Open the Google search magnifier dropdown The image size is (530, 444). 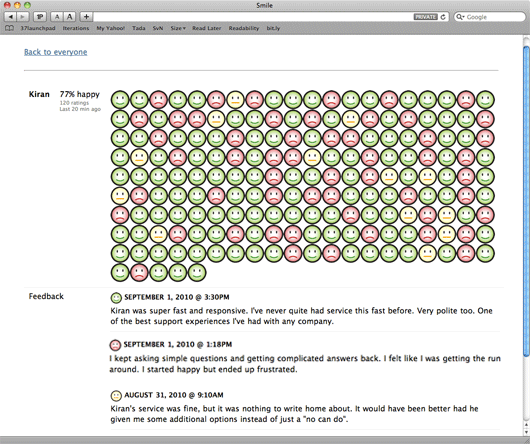(x=460, y=17)
